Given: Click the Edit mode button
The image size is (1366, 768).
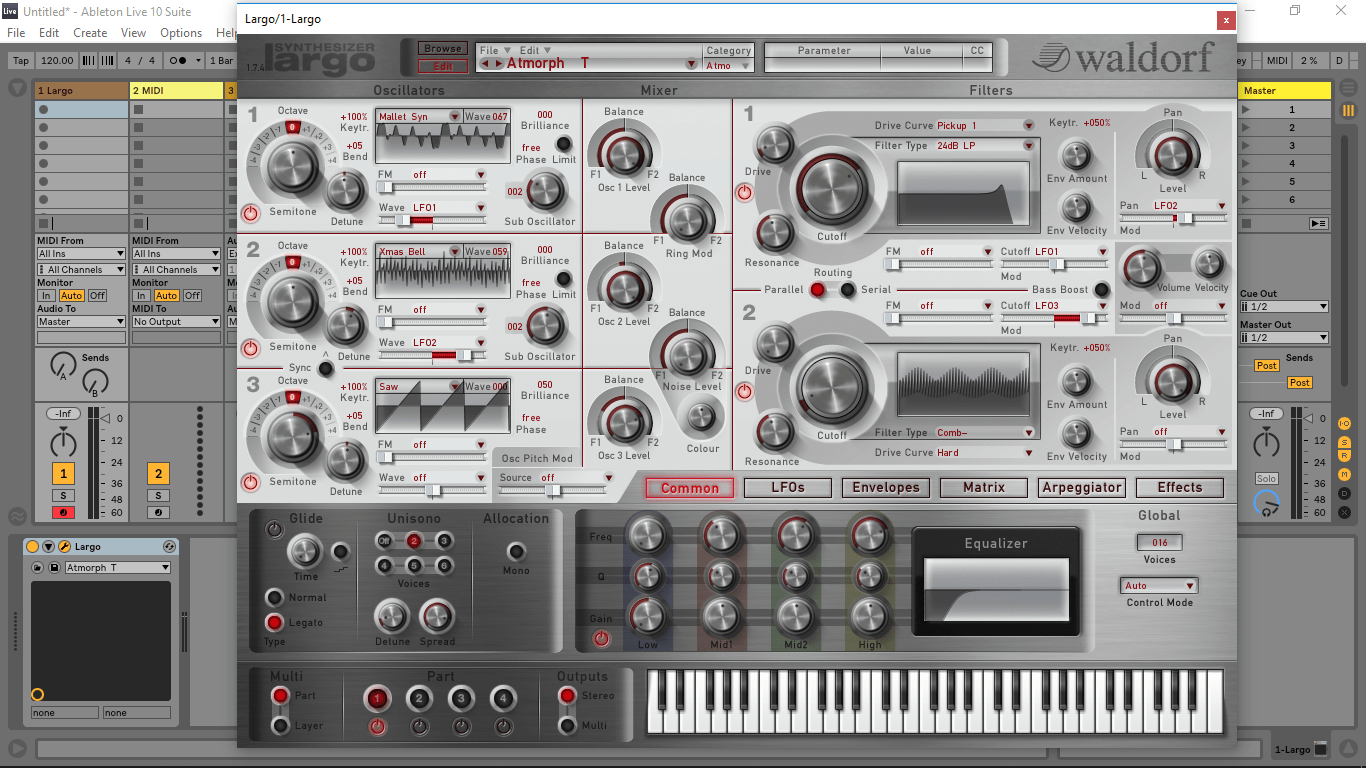Looking at the screenshot, I should (442, 66).
